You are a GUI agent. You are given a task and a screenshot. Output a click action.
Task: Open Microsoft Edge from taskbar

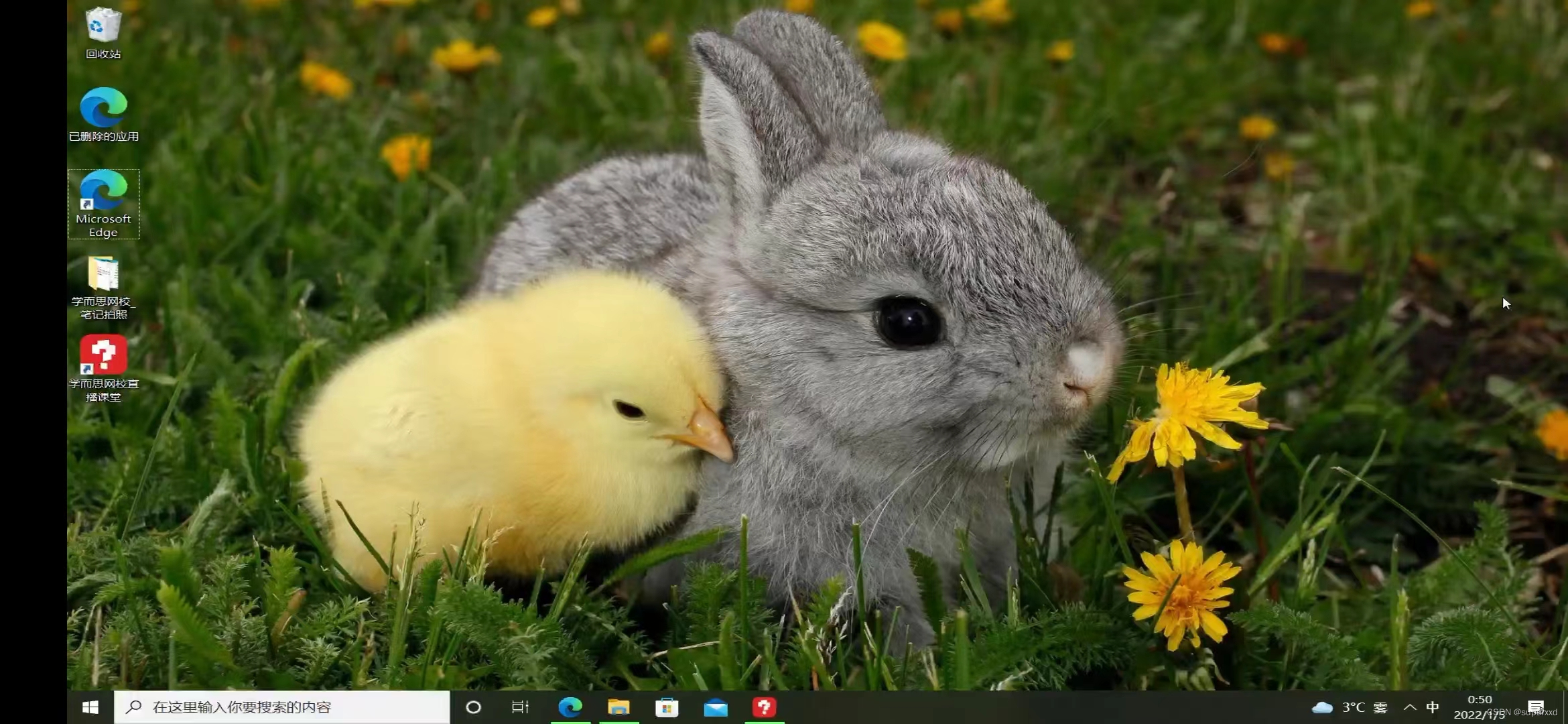coord(570,707)
